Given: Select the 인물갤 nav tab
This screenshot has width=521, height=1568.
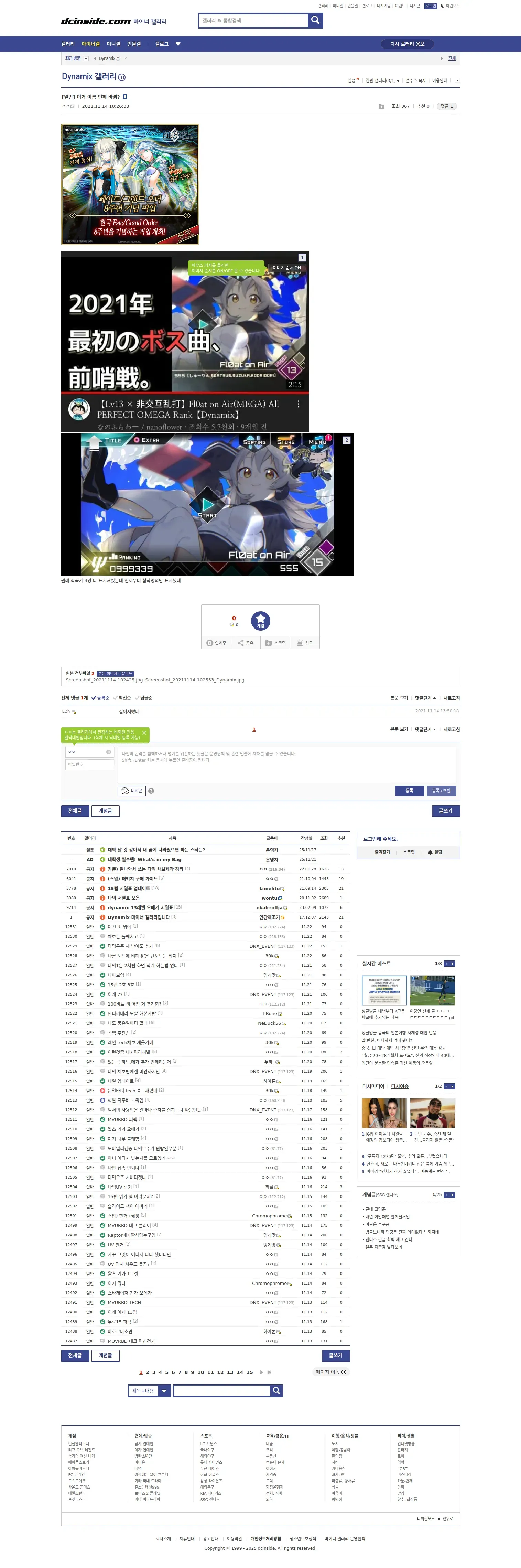Looking at the screenshot, I should click(x=134, y=44).
